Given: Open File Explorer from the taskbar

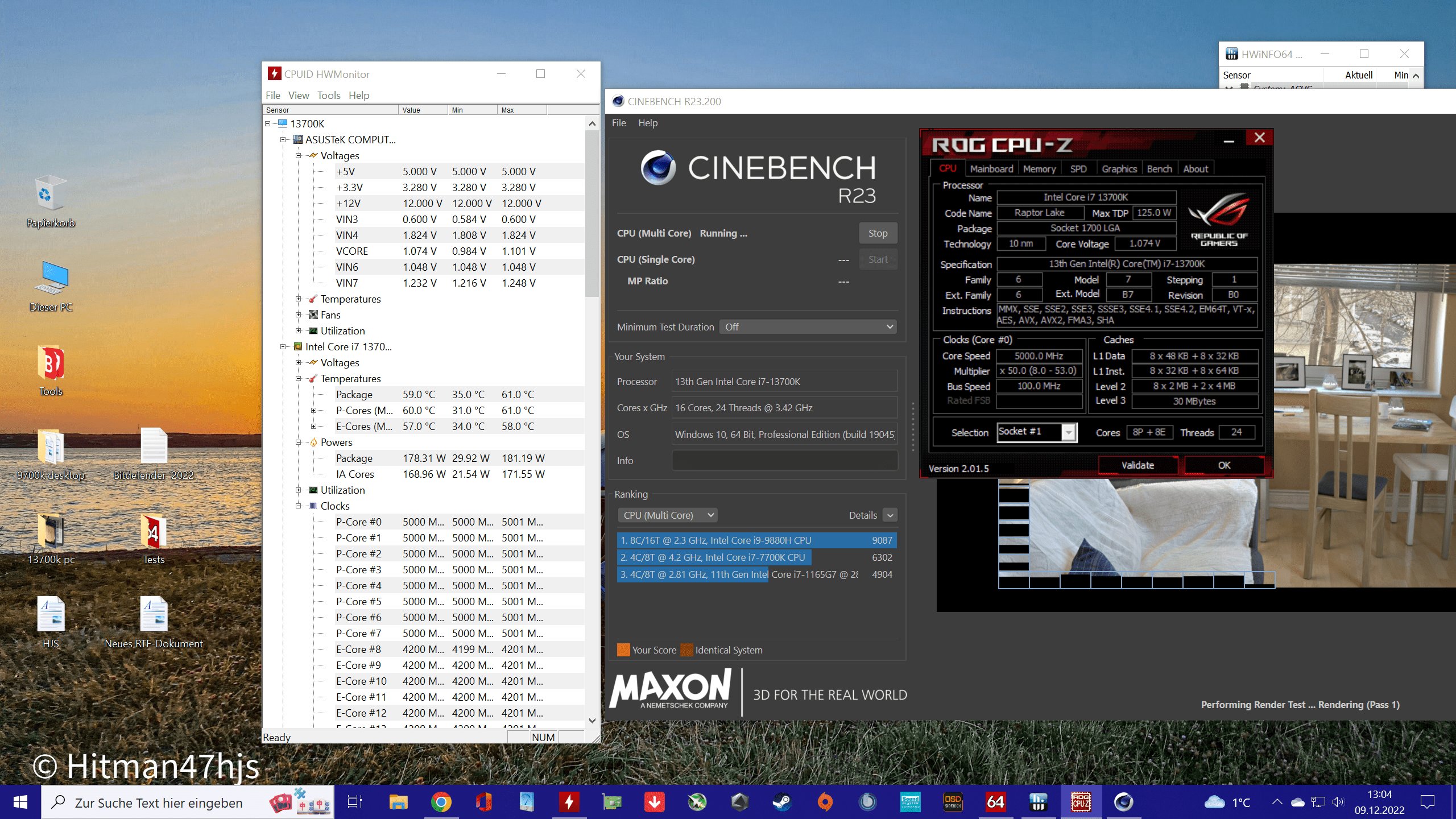Looking at the screenshot, I should 398,802.
